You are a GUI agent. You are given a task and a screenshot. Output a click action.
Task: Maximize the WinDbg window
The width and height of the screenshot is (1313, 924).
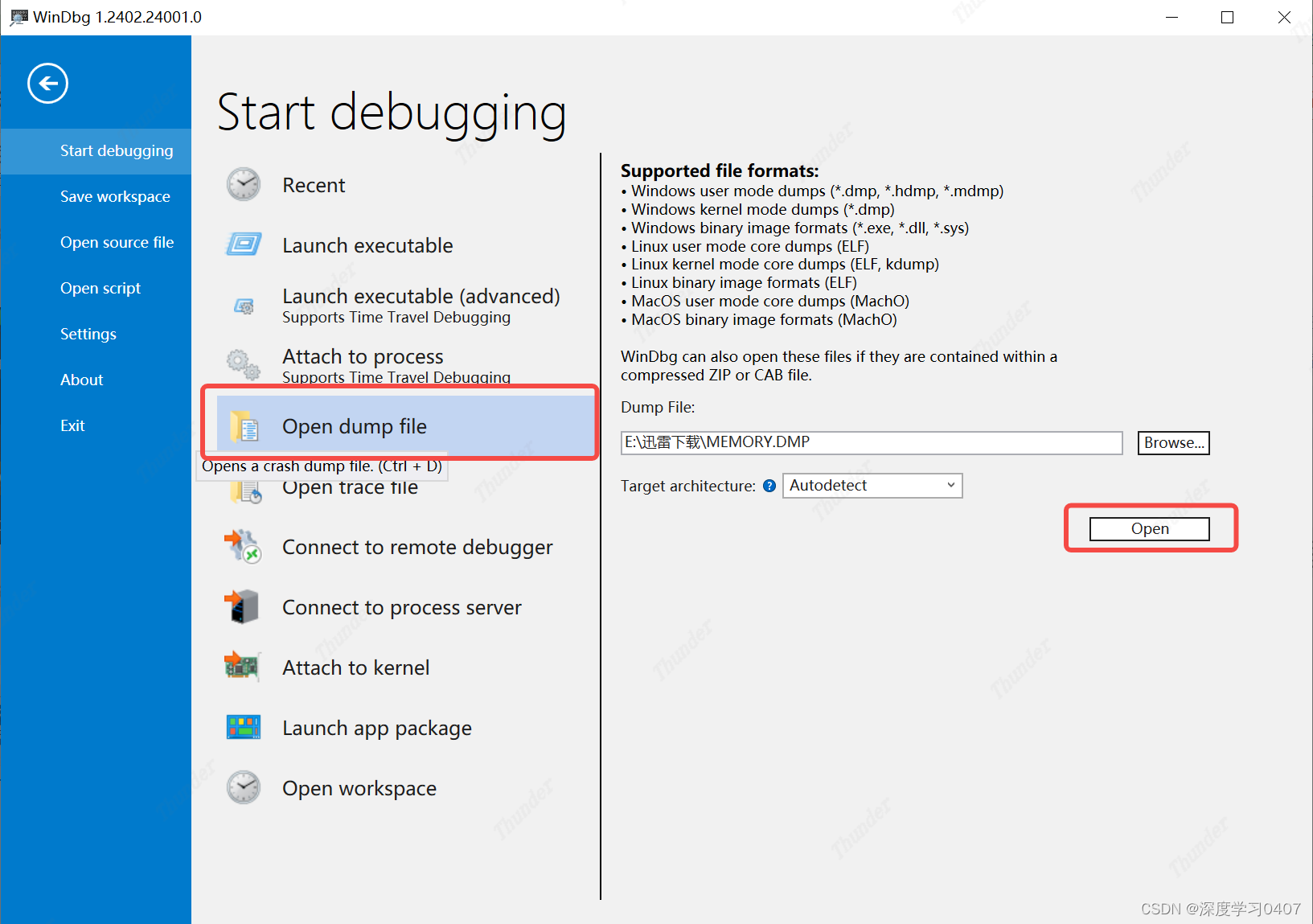click(x=1227, y=17)
